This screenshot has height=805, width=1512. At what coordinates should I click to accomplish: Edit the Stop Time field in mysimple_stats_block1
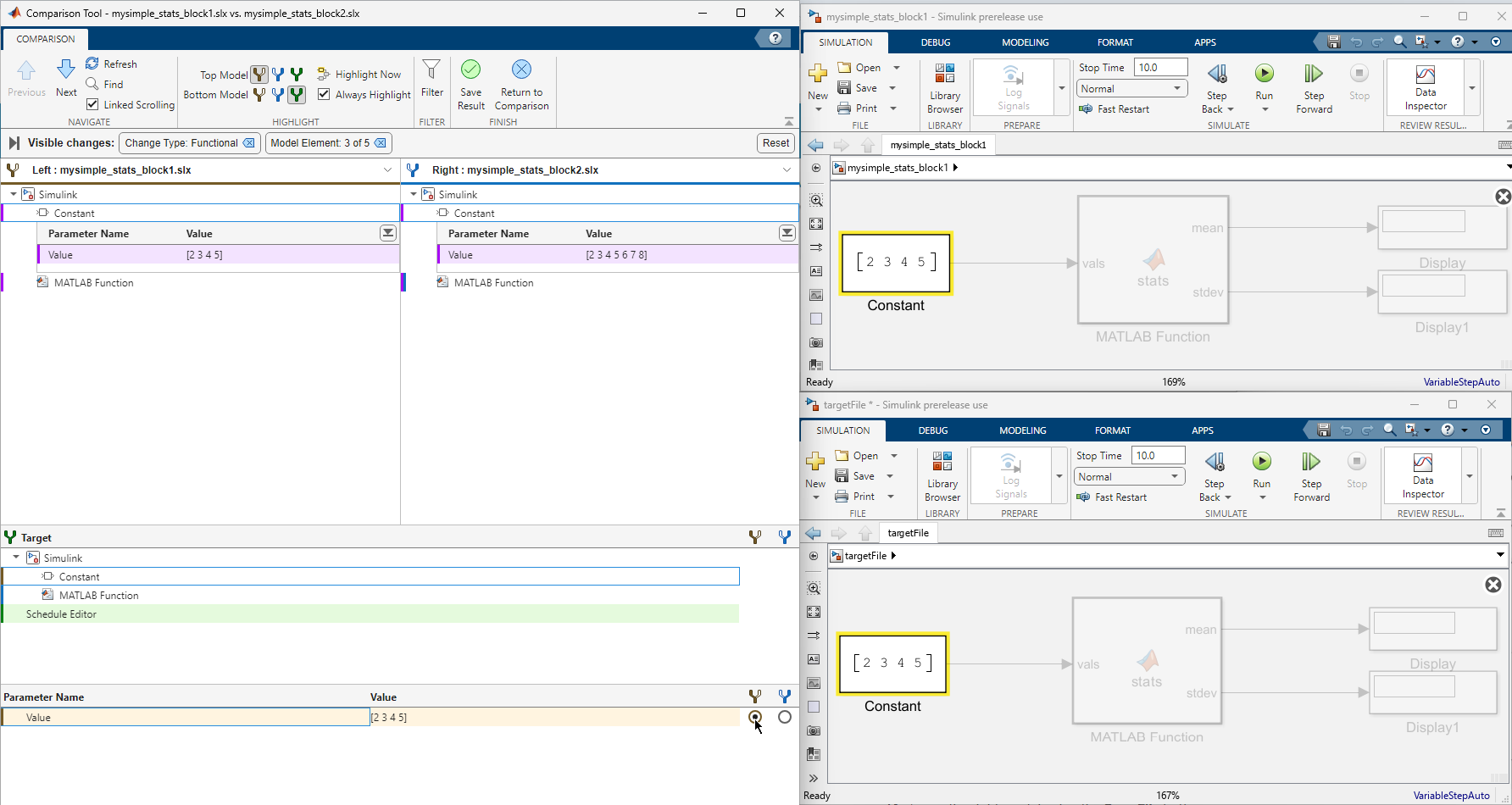point(1160,67)
